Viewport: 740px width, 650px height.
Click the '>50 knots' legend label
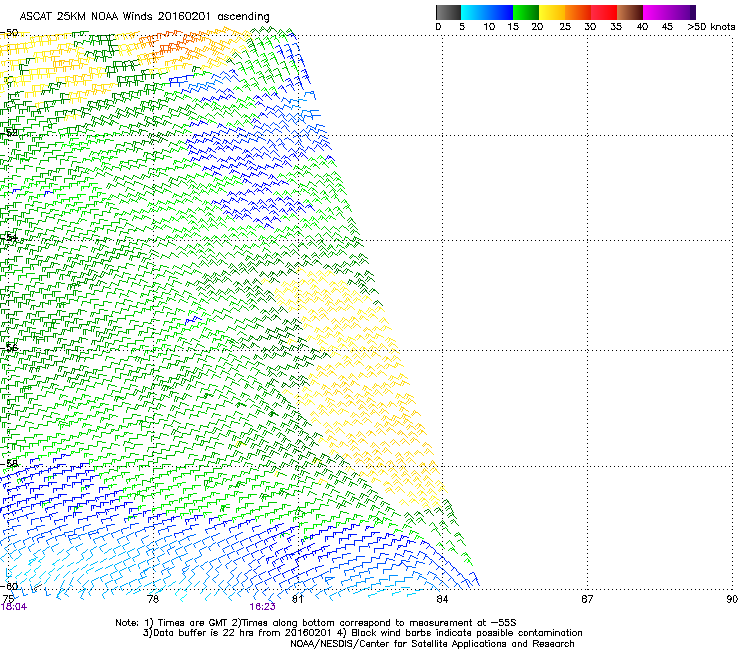(711, 27)
